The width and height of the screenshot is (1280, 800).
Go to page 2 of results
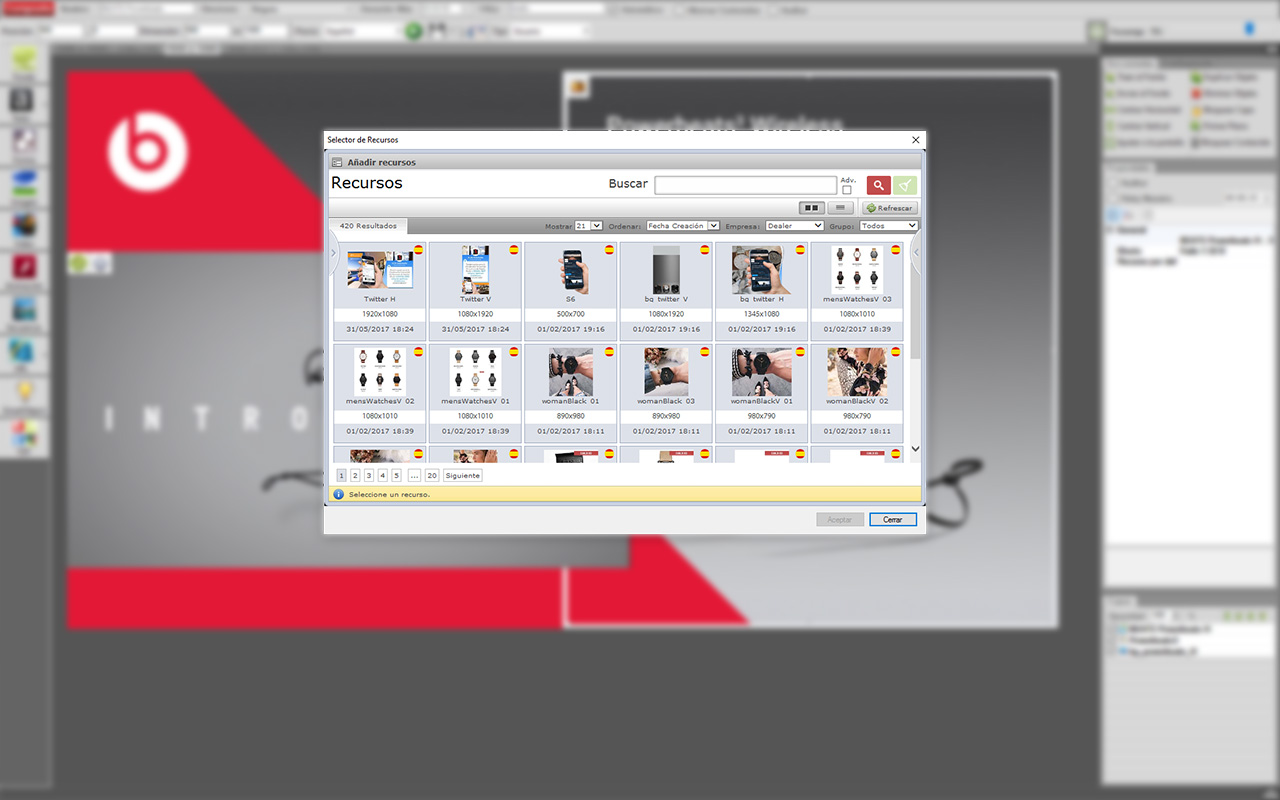pyautogui.click(x=355, y=475)
